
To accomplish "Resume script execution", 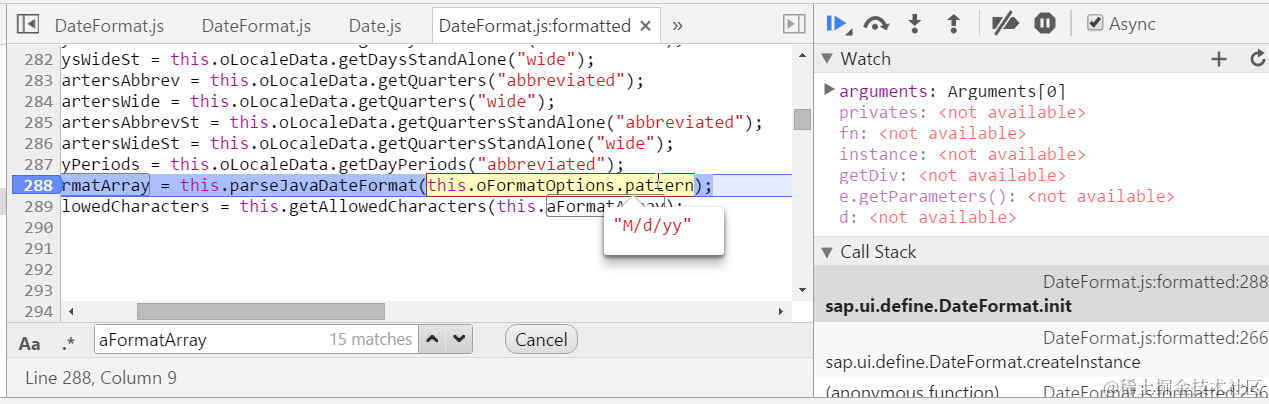I will point(838,23).
